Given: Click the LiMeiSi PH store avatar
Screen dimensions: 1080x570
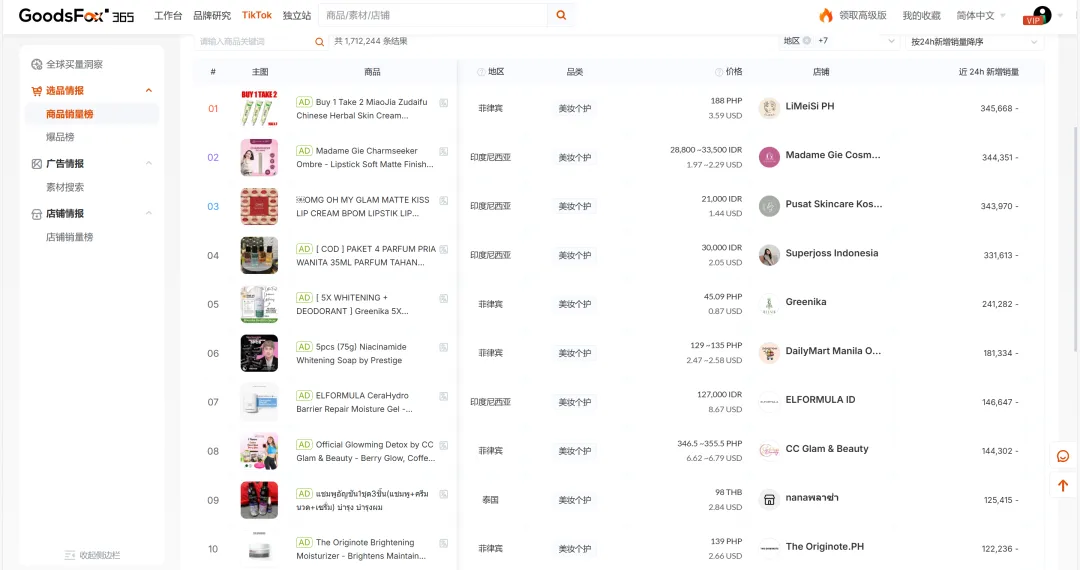Looking at the screenshot, I should (769, 108).
